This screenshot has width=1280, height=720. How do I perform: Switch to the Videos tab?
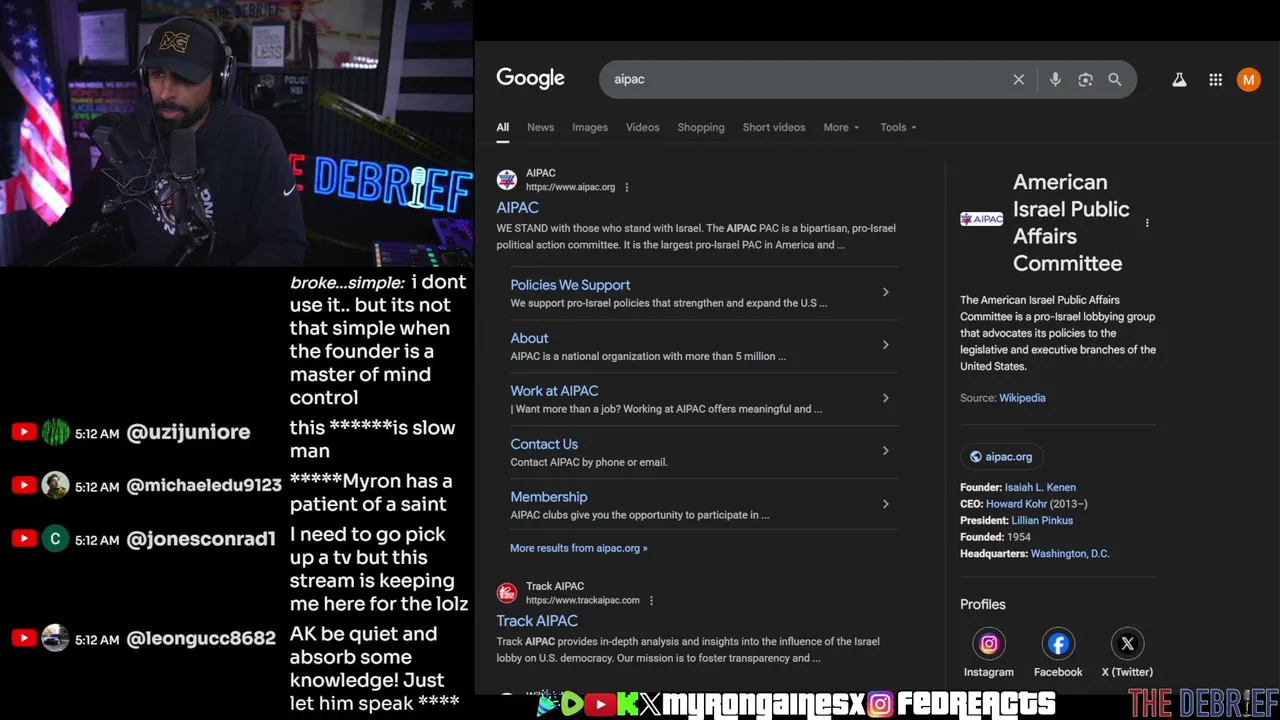click(x=642, y=127)
